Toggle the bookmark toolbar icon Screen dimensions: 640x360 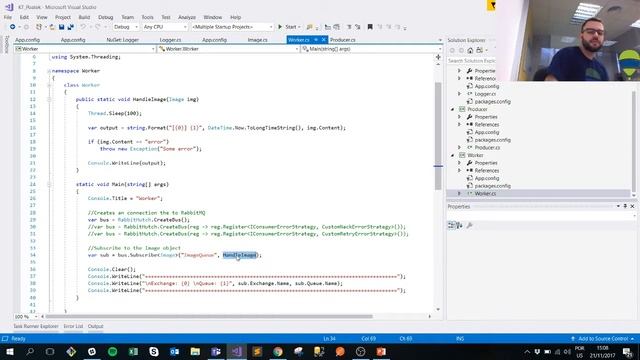[370, 27]
